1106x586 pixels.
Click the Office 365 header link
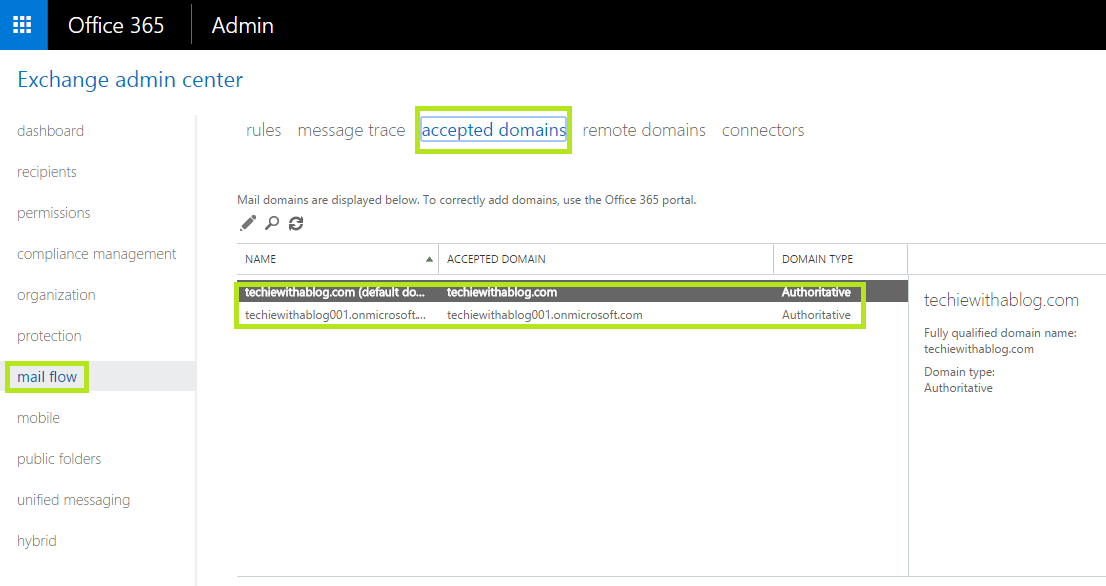(116, 25)
